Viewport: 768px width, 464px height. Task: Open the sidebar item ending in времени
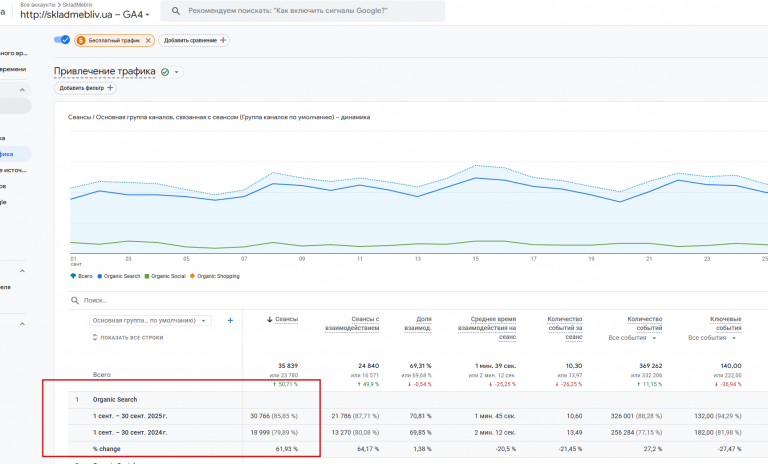point(13,69)
